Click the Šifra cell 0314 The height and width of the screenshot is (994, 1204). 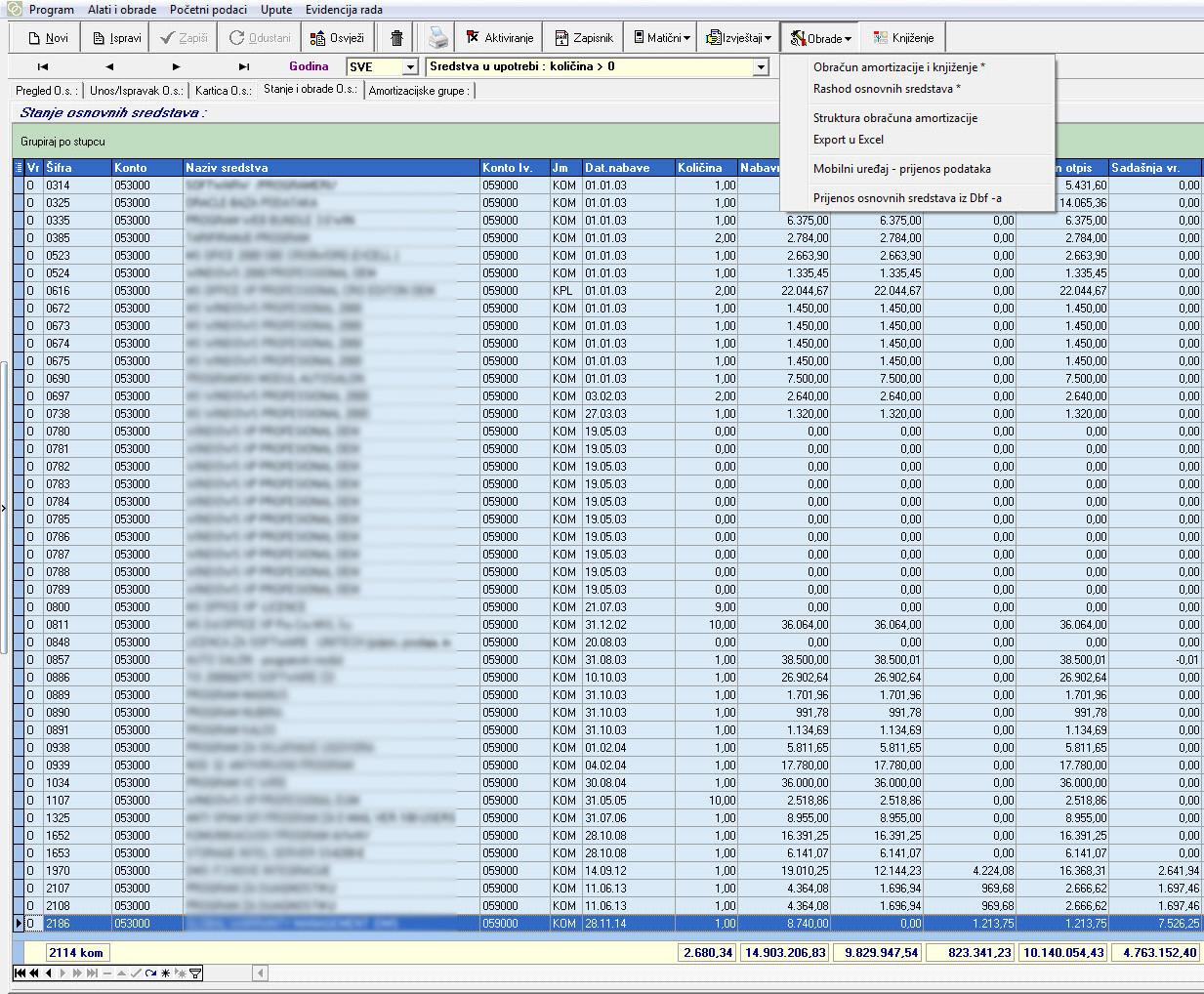click(77, 186)
